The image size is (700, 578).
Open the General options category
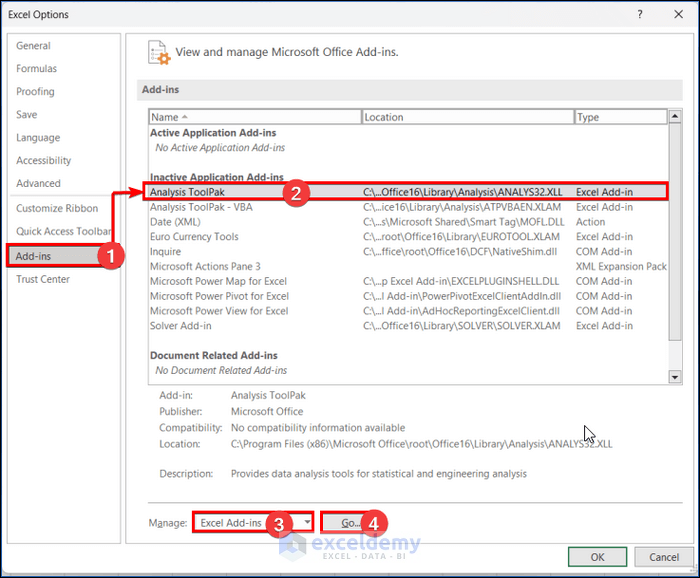33,46
